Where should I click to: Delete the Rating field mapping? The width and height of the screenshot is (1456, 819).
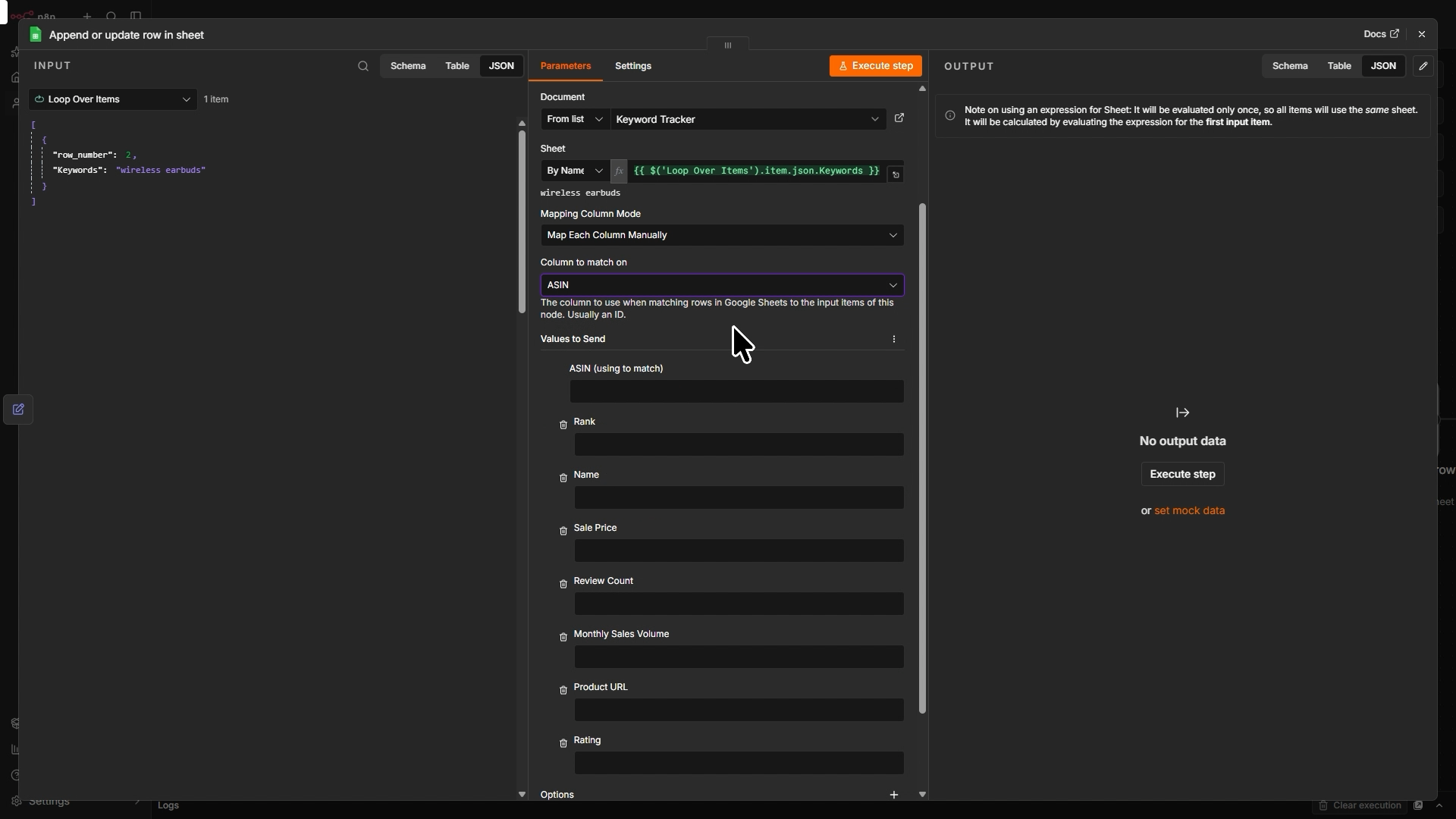tap(563, 743)
